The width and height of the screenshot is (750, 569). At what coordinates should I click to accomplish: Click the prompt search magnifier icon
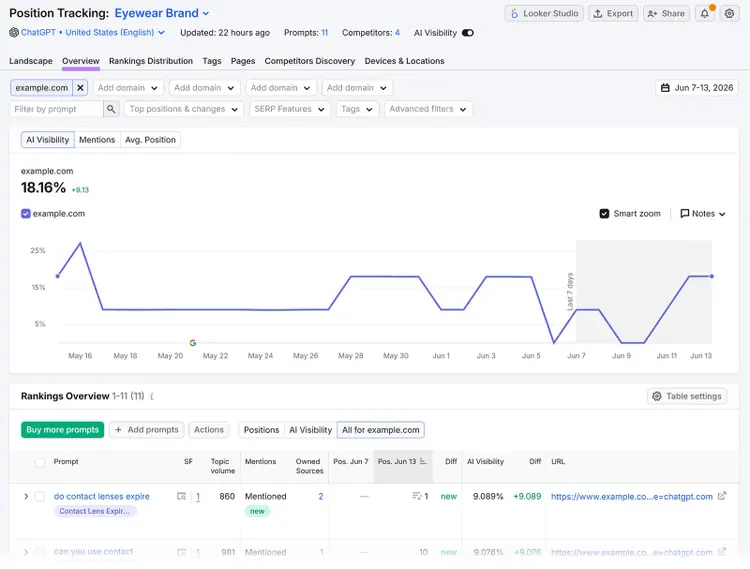[x=111, y=109]
